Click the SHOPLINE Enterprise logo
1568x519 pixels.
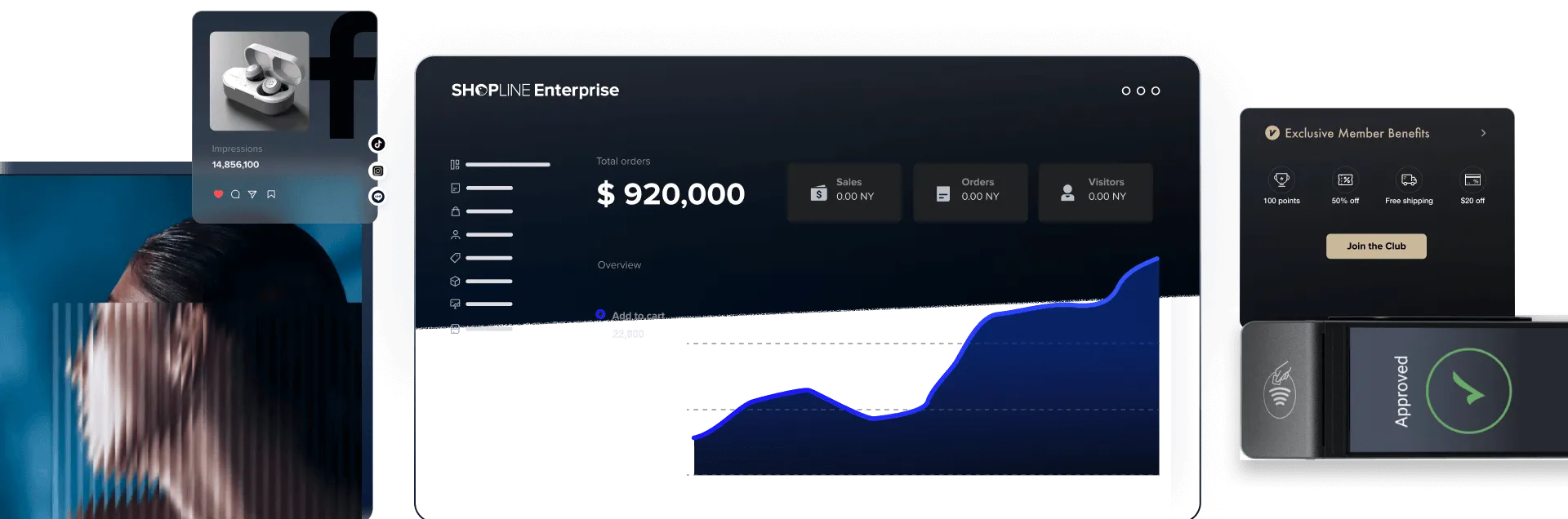(535, 90)
